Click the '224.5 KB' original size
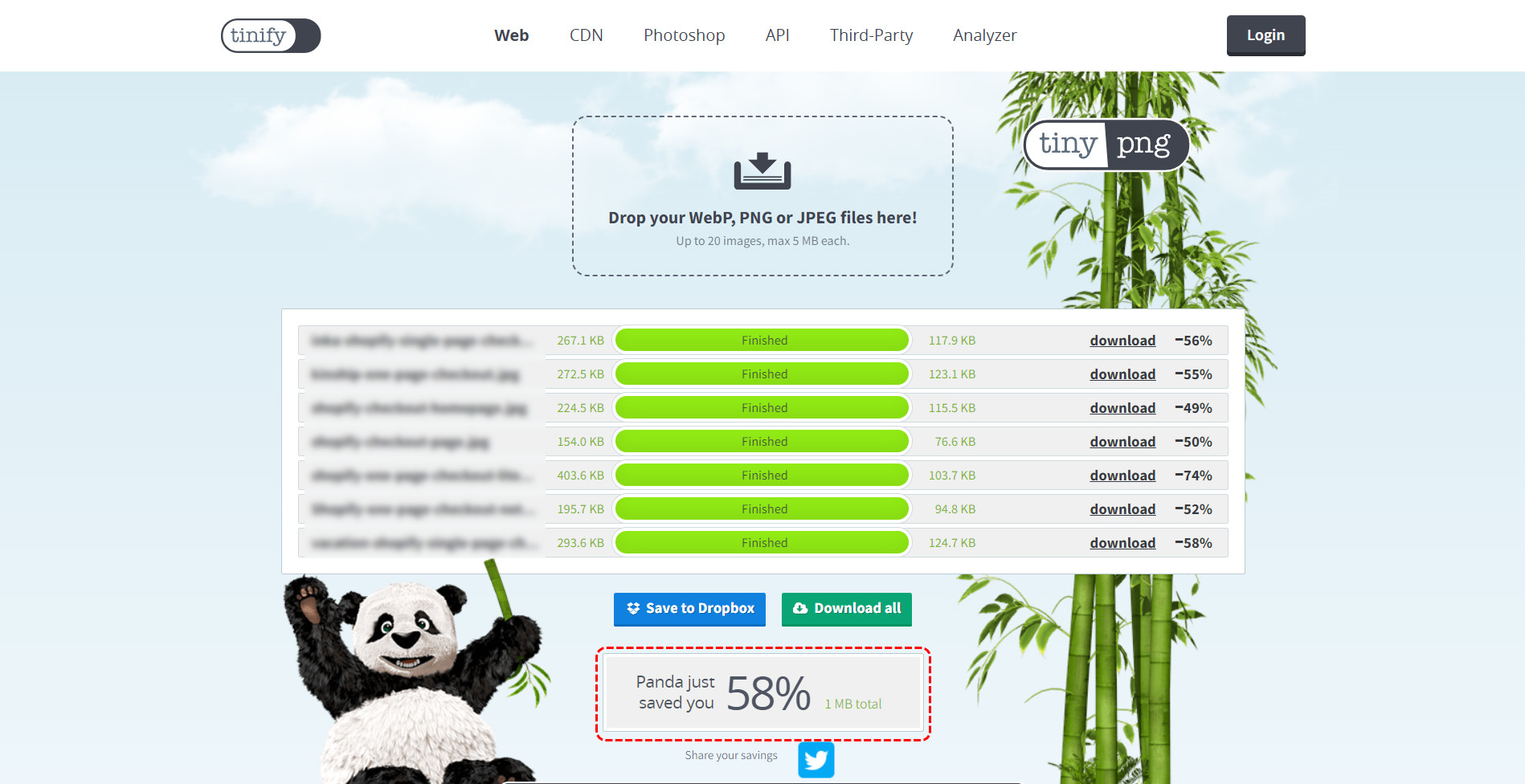 [580, 408]
